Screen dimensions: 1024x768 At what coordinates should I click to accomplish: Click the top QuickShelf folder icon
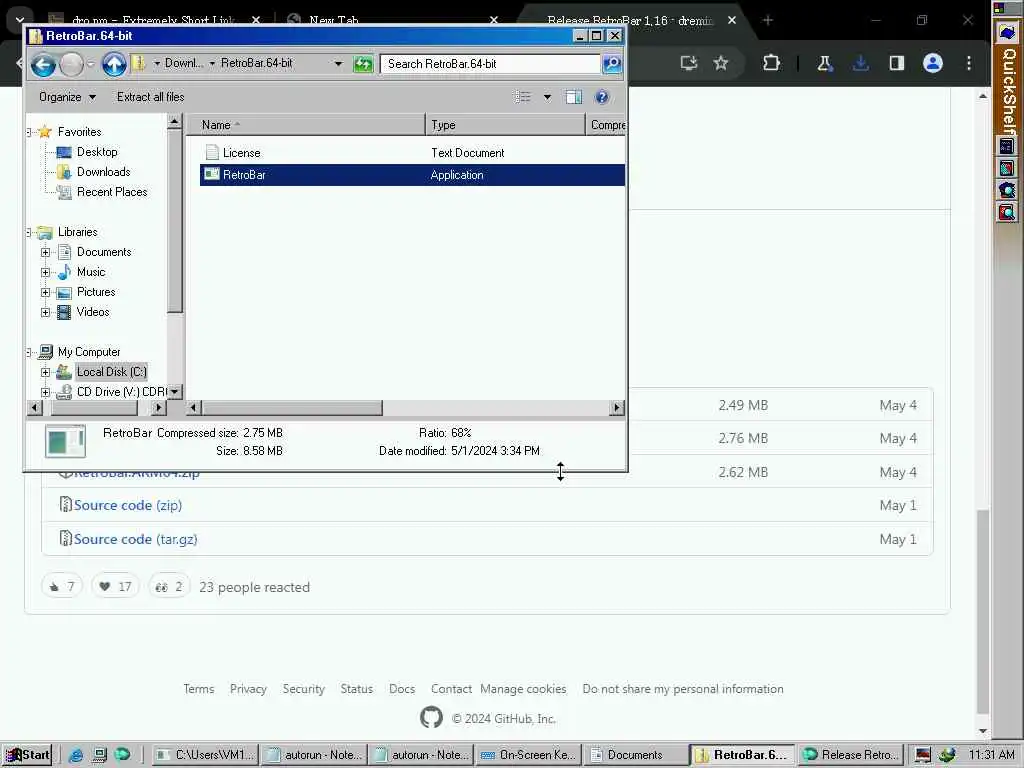click(x=1007, y=33)
